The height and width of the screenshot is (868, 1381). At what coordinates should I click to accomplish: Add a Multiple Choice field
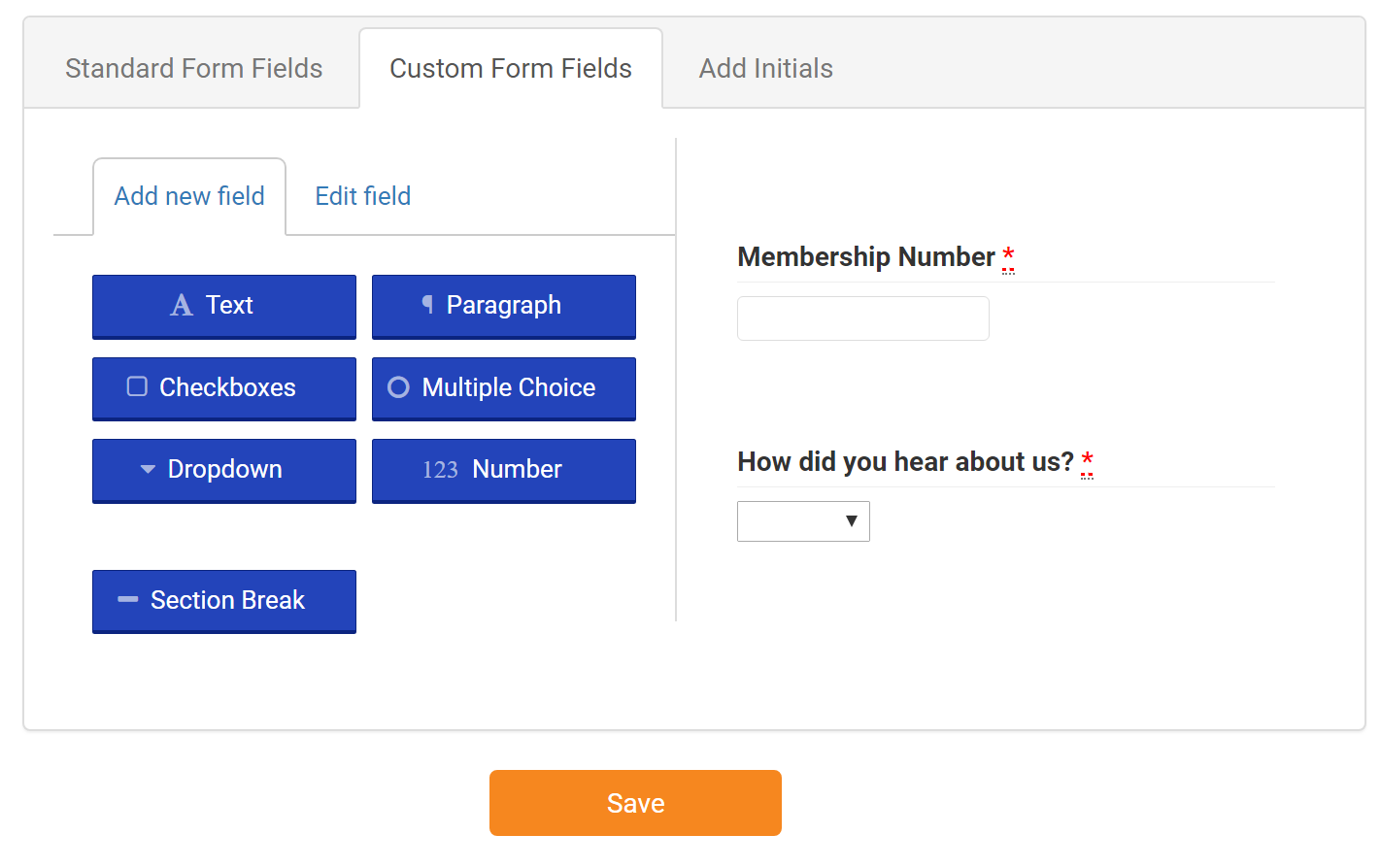click(503, 387)
